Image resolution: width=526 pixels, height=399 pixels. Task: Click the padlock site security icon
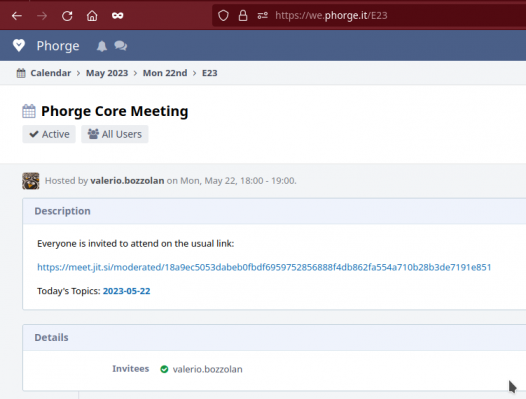tap(243, 16)
